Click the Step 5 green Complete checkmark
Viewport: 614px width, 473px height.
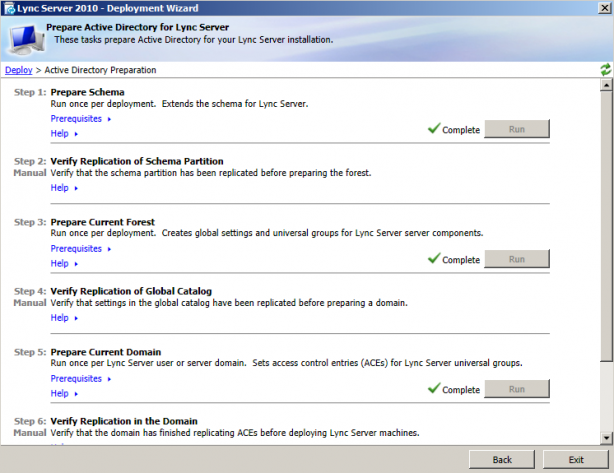point(434,388)
